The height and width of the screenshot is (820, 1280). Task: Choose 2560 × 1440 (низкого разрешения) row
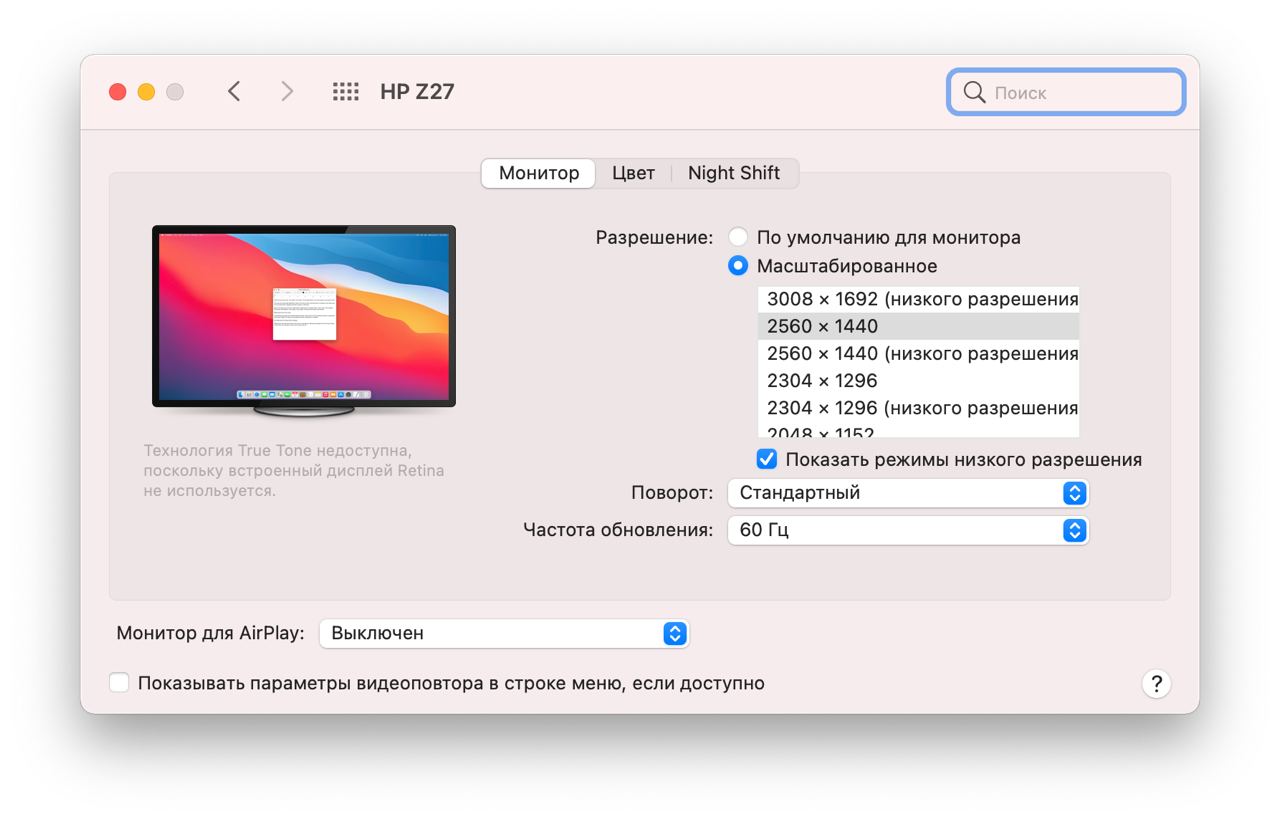tap(919, 353)
